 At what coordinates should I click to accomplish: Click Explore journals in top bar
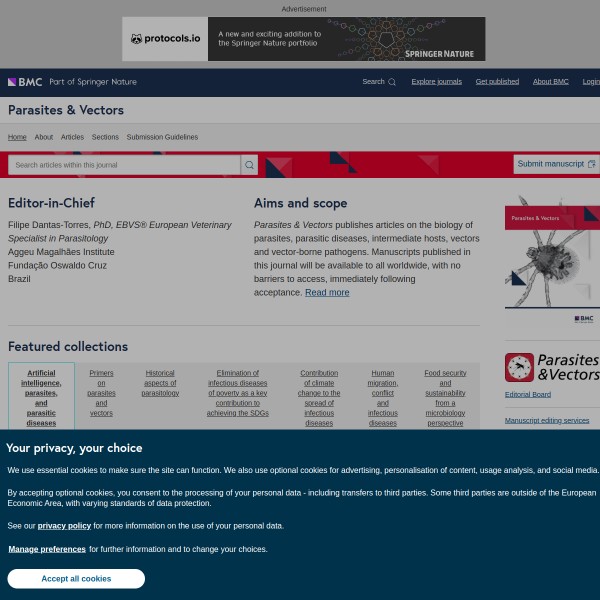tap(437, 82)
